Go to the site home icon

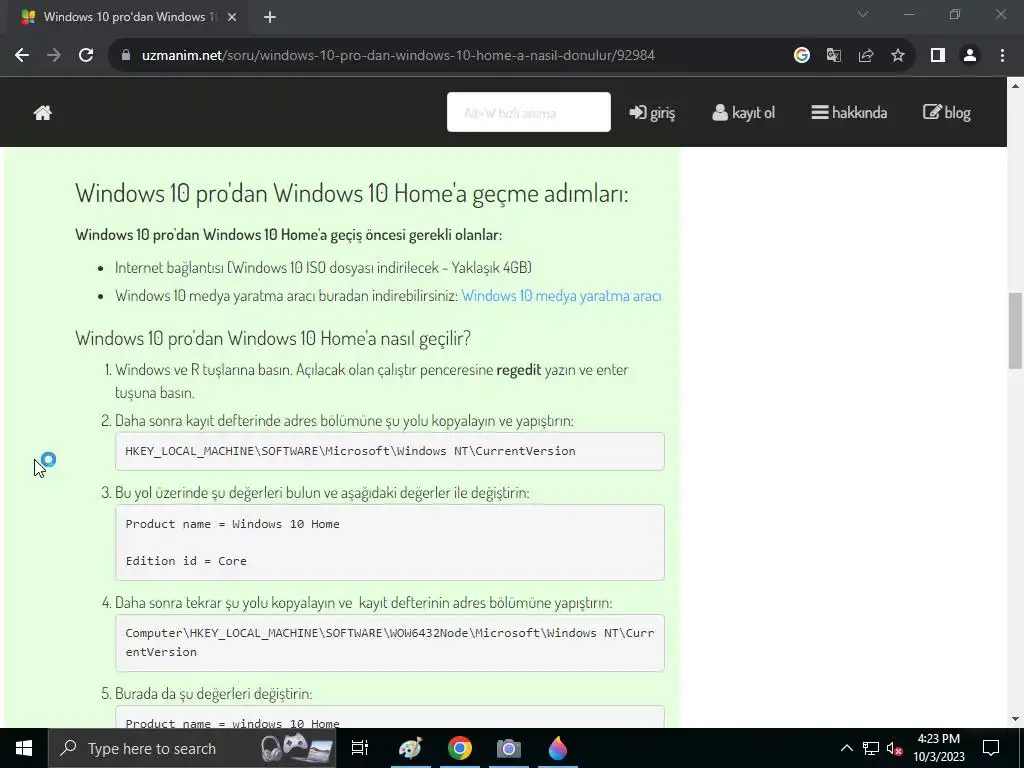coord(42,113)
